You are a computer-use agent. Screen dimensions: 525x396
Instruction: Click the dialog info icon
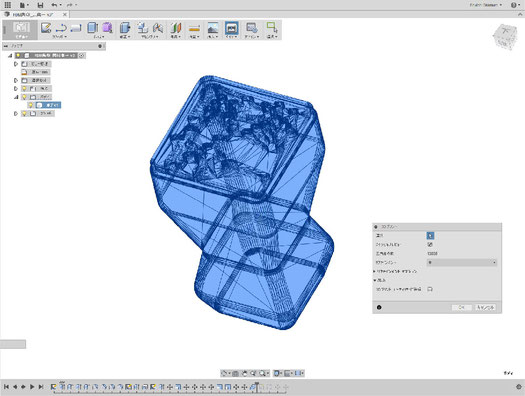pyautogui.click(x=379, y=307)
